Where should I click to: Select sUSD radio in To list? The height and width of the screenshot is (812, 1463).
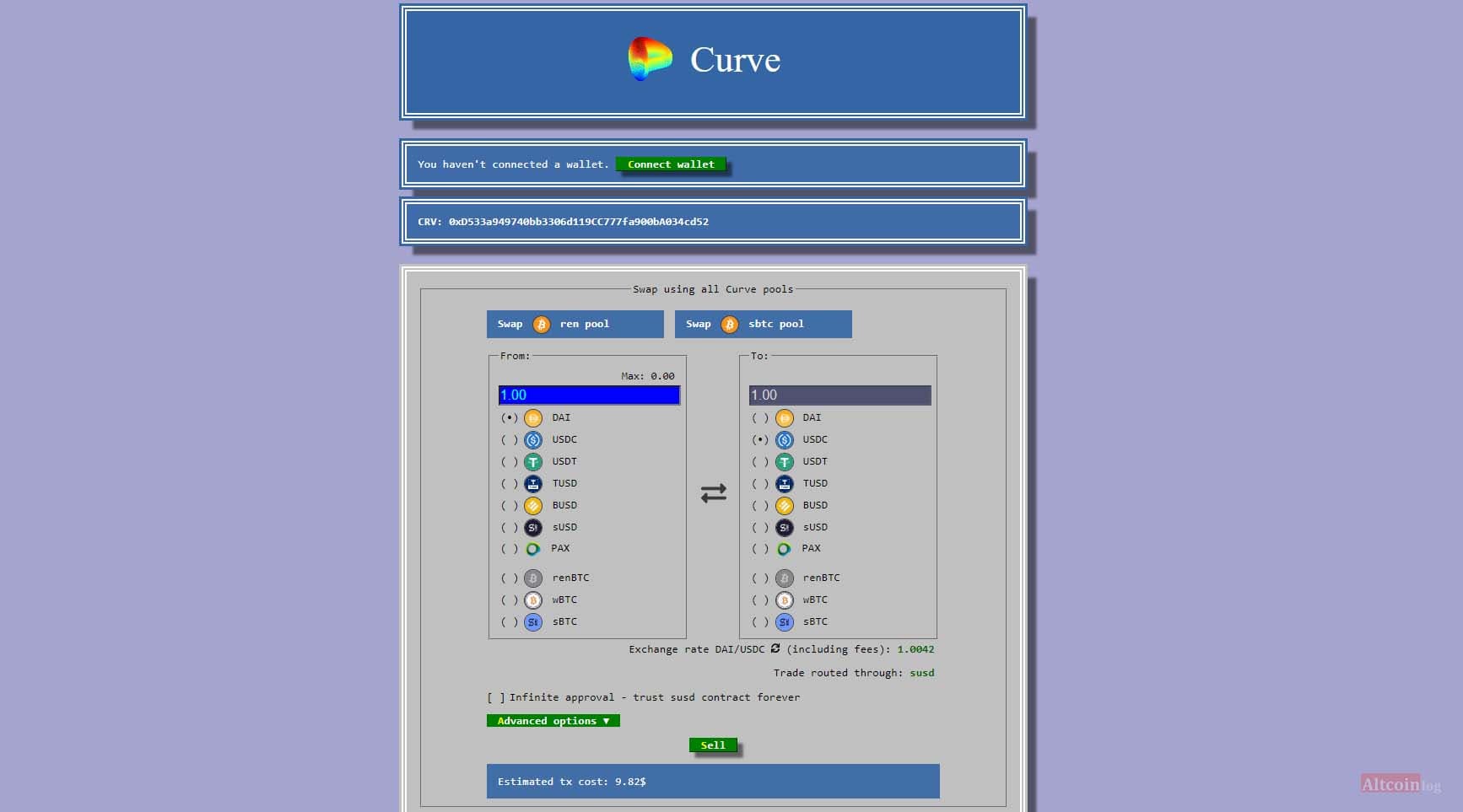point(760,528)
